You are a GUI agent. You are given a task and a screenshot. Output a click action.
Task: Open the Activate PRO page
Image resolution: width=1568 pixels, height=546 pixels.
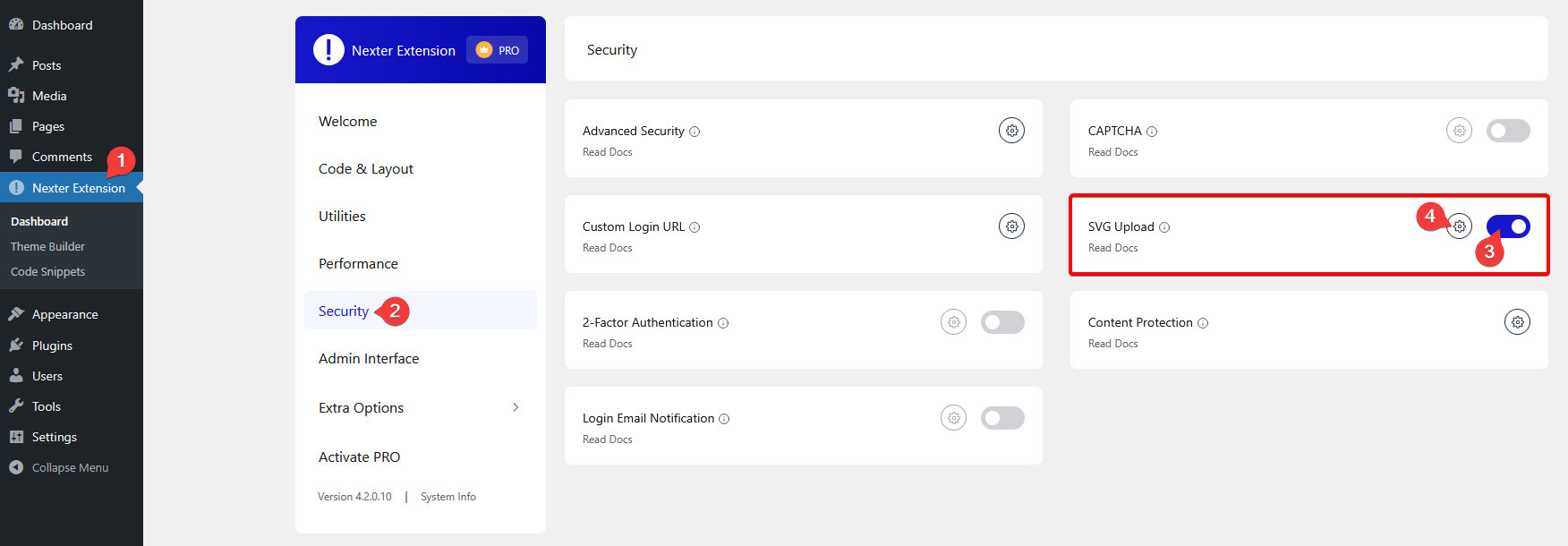click(x=360, y=456)
